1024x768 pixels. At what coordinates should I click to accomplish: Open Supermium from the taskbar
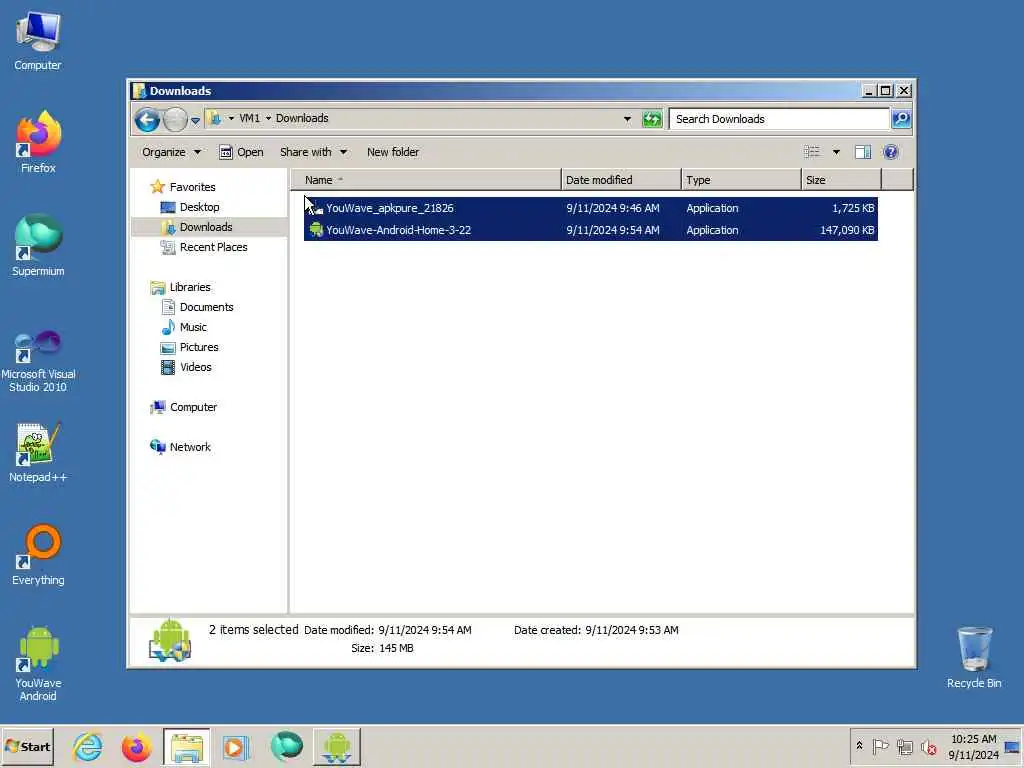click(287, 747)
